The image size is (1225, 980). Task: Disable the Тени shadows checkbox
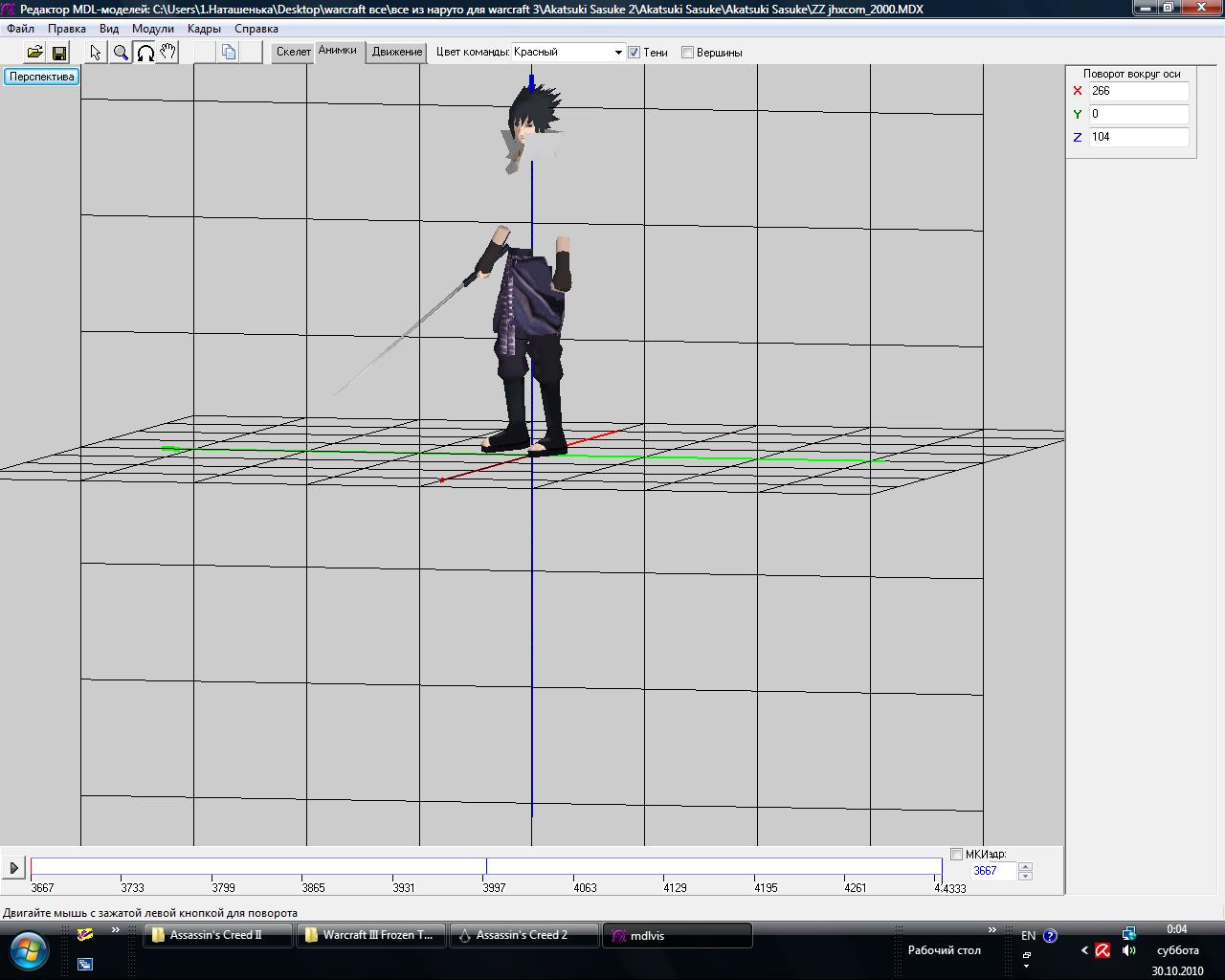(634, 53)
